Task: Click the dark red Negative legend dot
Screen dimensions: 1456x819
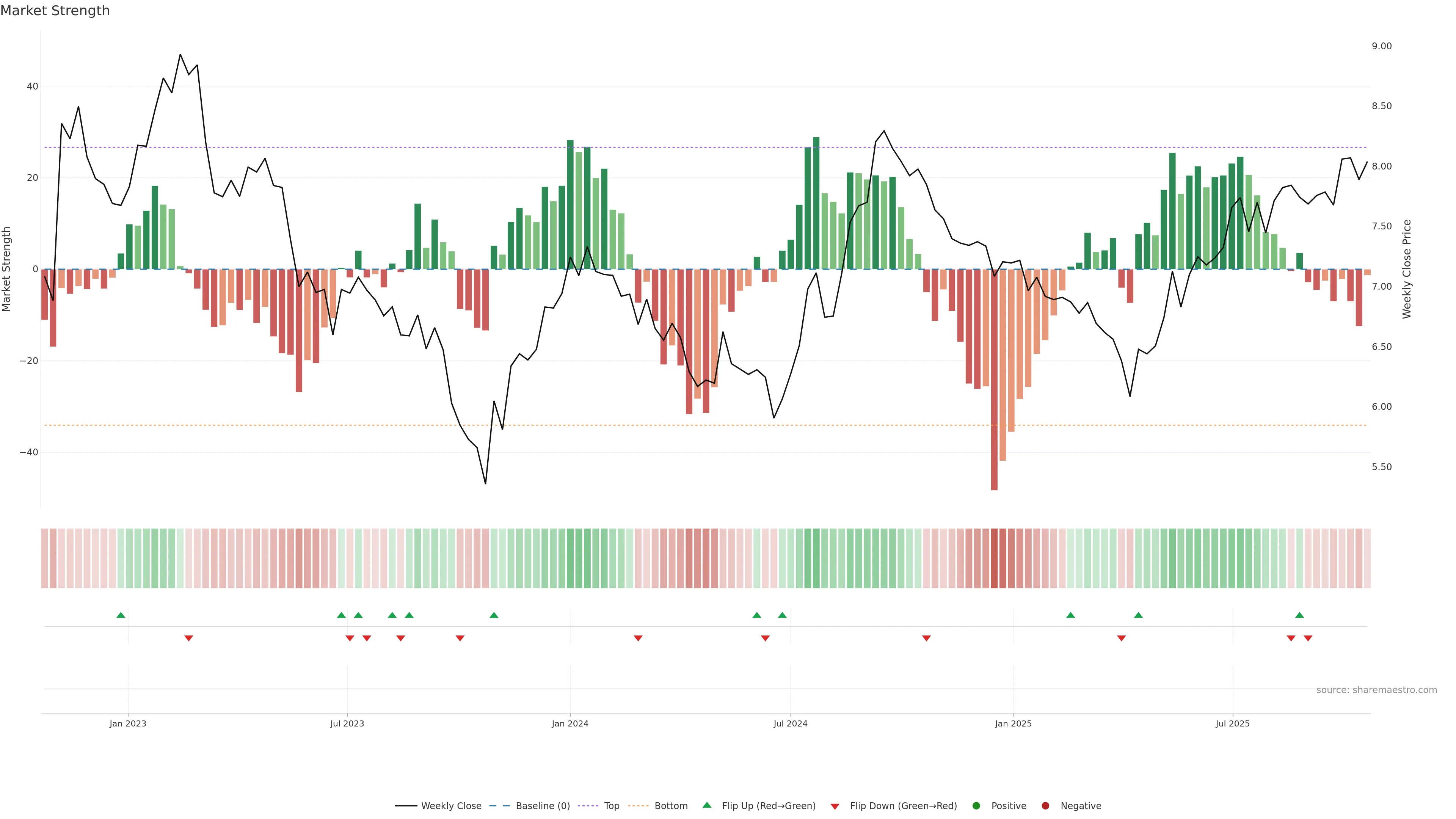Action: click(1045, 805)
